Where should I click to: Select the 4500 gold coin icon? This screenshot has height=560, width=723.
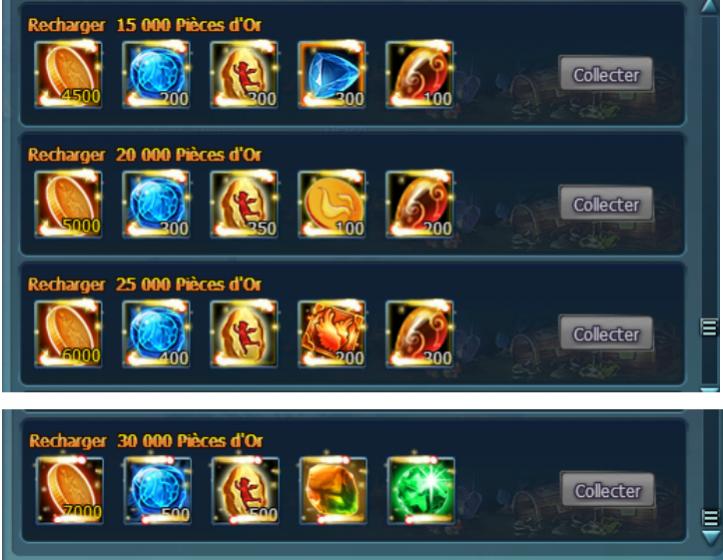pos(68,74)
